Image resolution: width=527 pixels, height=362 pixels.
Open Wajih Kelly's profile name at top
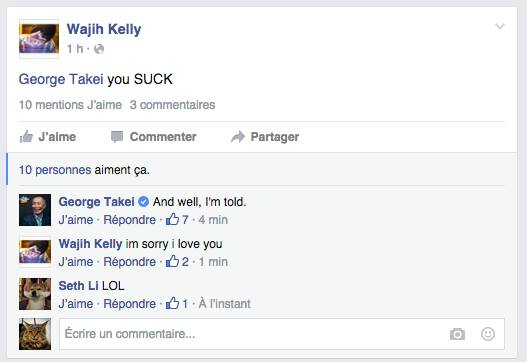104,29
